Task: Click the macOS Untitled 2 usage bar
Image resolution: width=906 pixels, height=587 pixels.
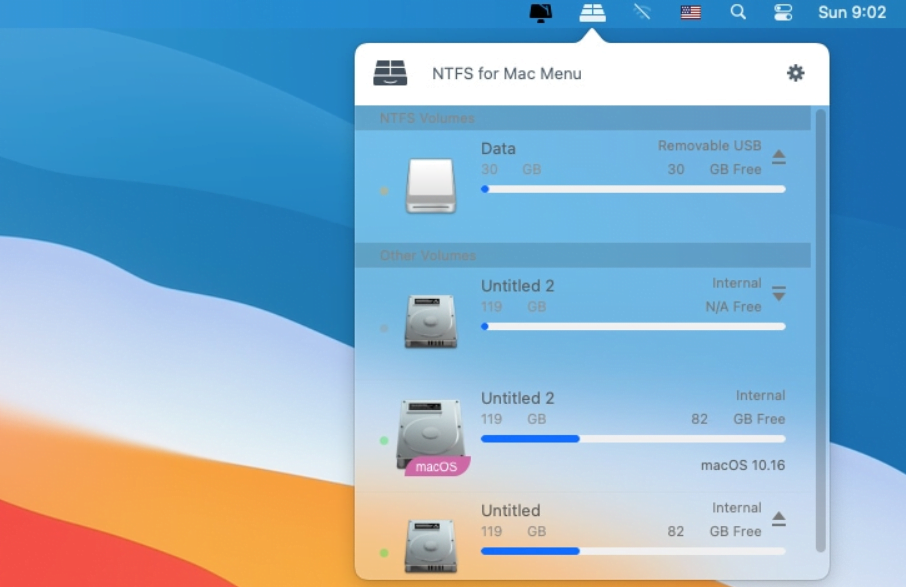Action: [x=633, y=439]
